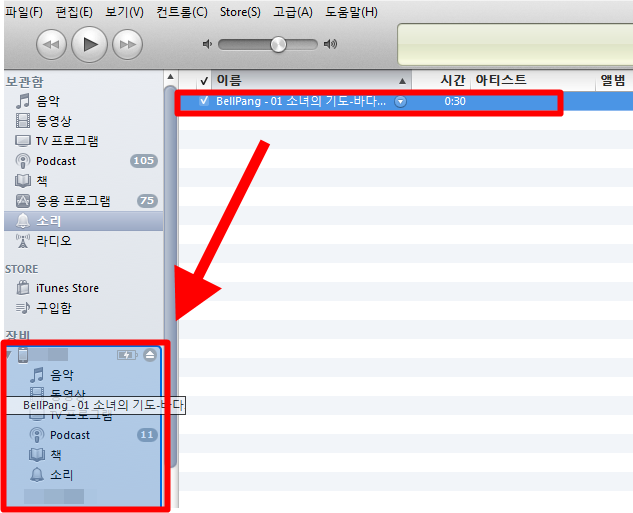
Task: Click the 응용 프로그램 75 count badge
Action: 147,201
